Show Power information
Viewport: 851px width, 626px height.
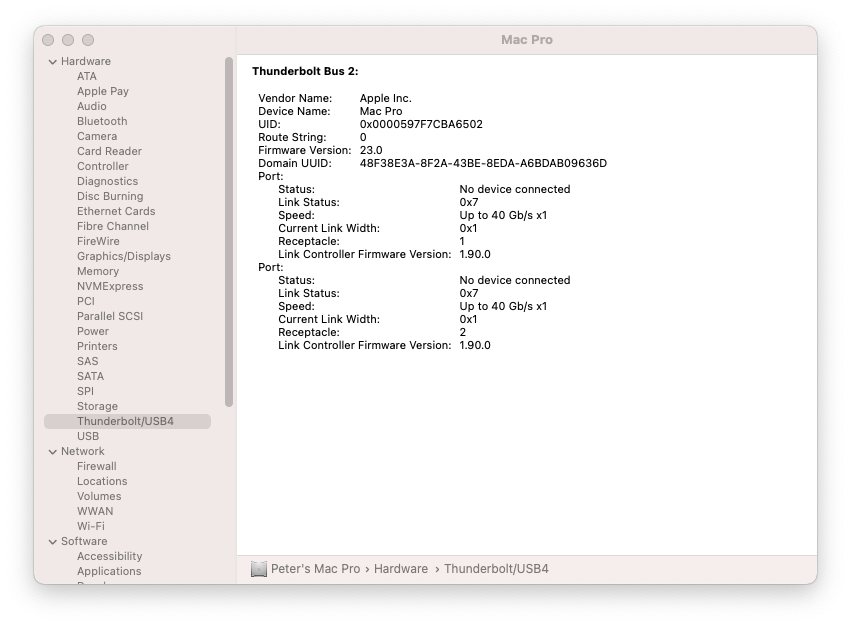(x=93, y=332)
